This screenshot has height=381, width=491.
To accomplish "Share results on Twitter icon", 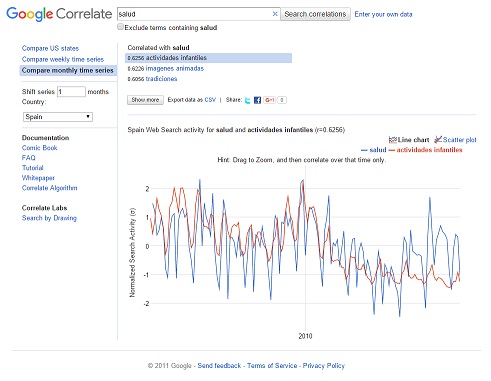I will 247,100.
